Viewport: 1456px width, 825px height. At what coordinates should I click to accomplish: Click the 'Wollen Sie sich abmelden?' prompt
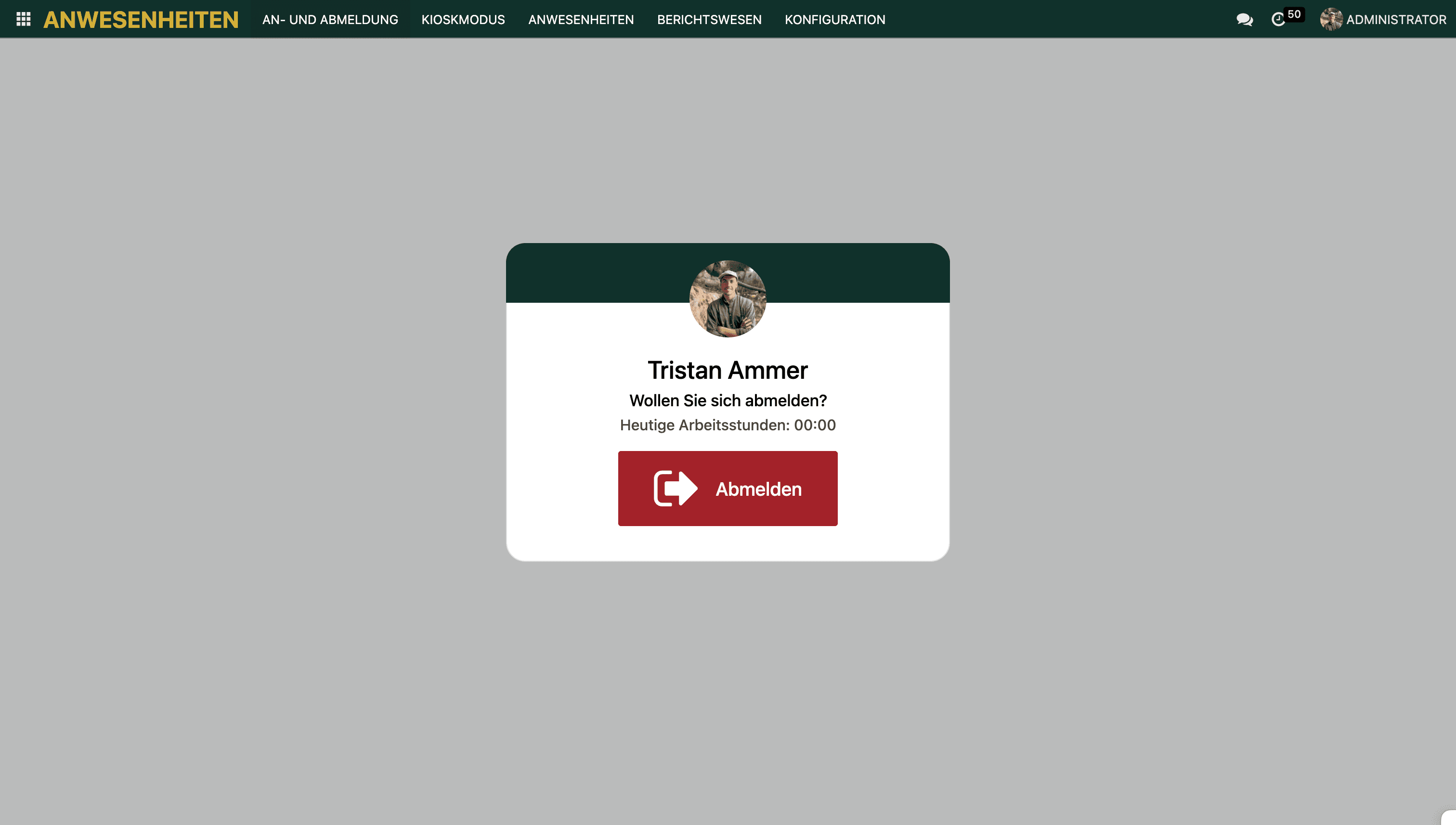coord(727,400)
